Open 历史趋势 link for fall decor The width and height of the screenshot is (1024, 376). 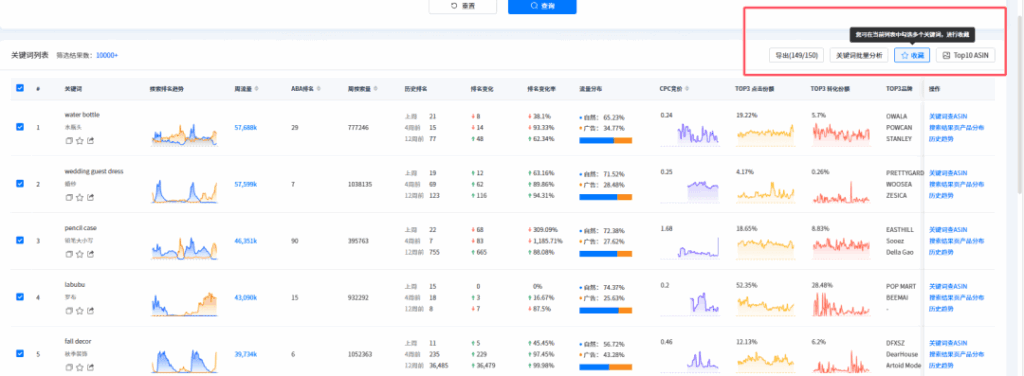940,366
